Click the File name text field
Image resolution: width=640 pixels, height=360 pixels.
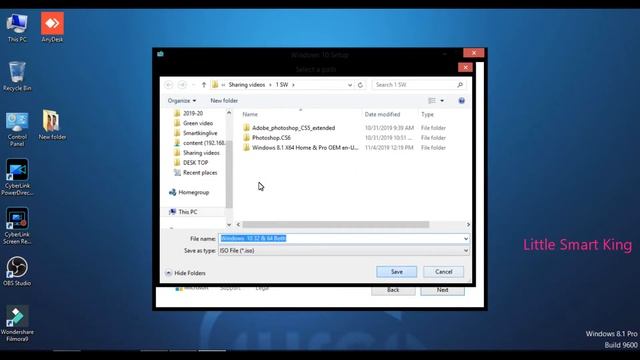pyautogui.click(x=344, y=239)
